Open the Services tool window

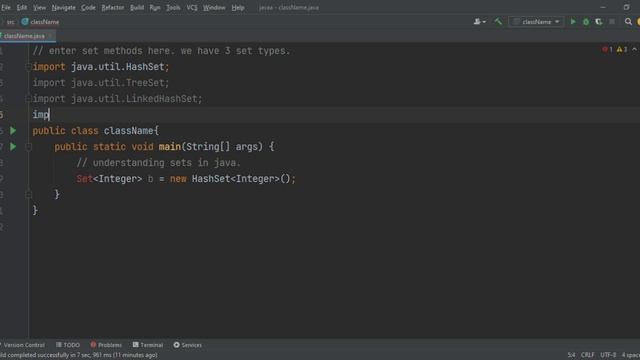coord(187,345)
